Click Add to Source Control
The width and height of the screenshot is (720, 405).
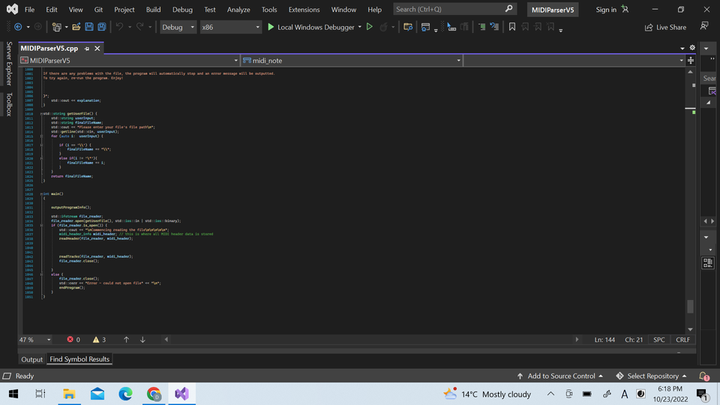pyautogui.click(x=562, y=376)
